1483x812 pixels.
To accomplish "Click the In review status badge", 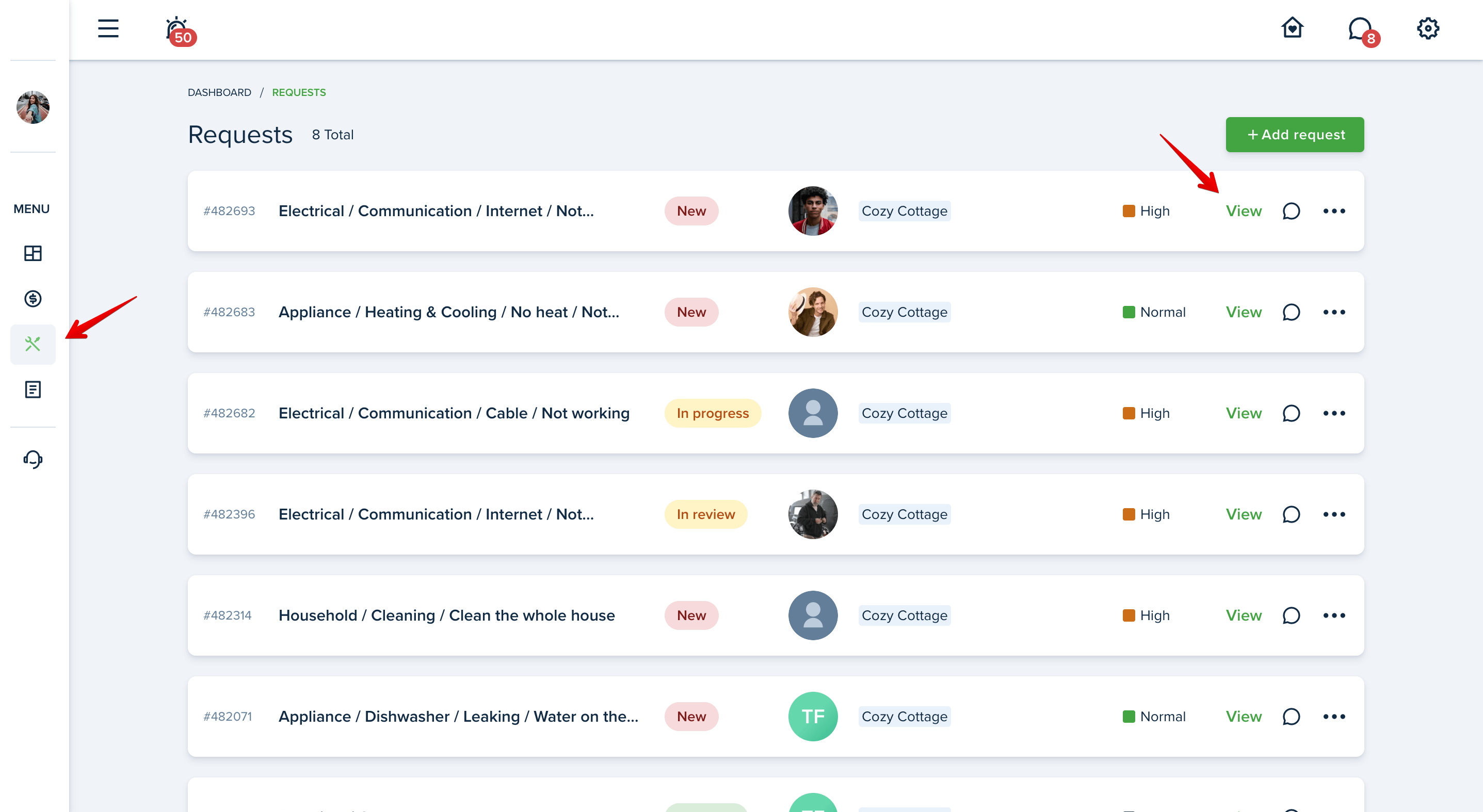I will click(x=706, y=514).
